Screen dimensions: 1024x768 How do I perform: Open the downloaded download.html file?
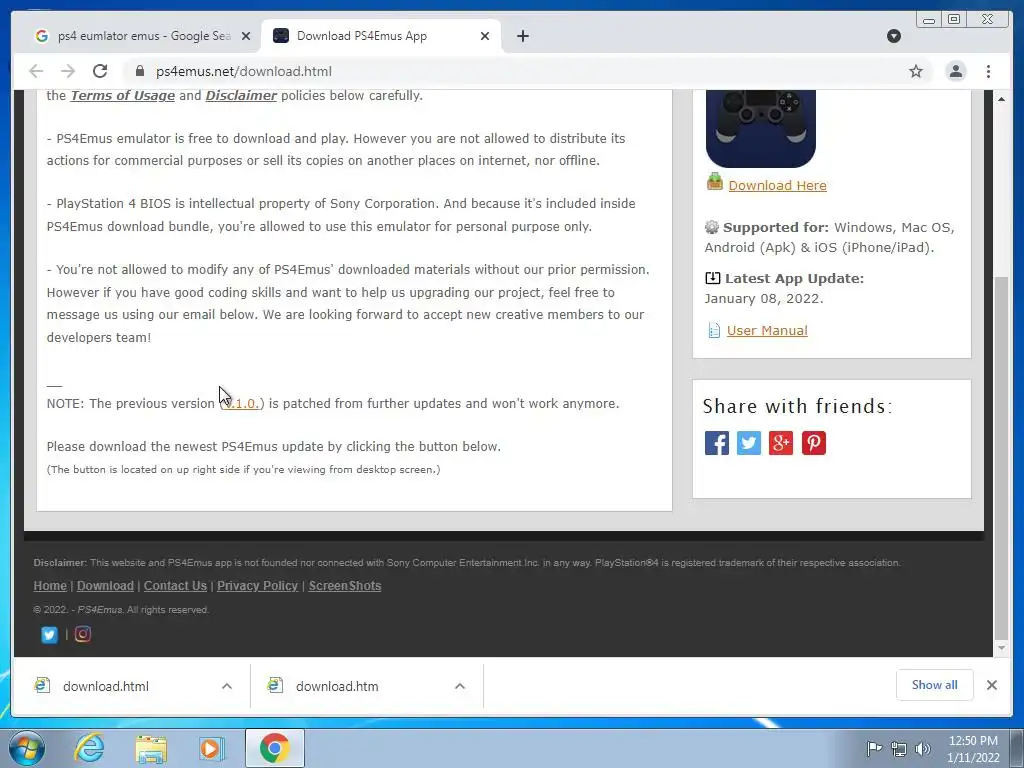[106, 686]
